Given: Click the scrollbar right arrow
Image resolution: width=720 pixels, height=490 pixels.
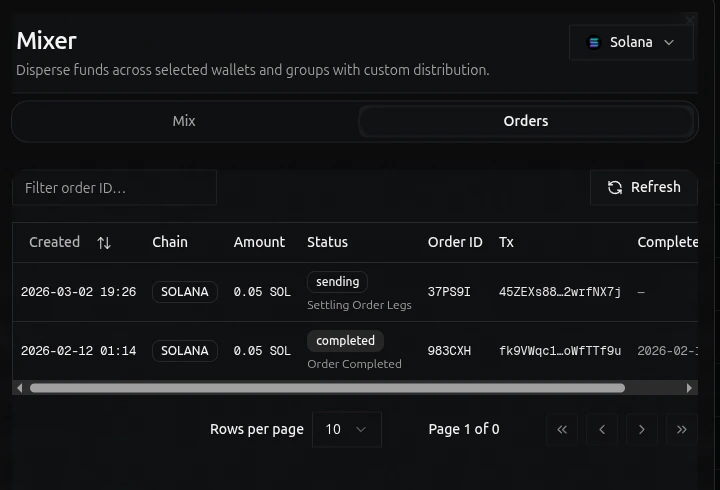Looking at the screenshot, I should coord(689,388).
